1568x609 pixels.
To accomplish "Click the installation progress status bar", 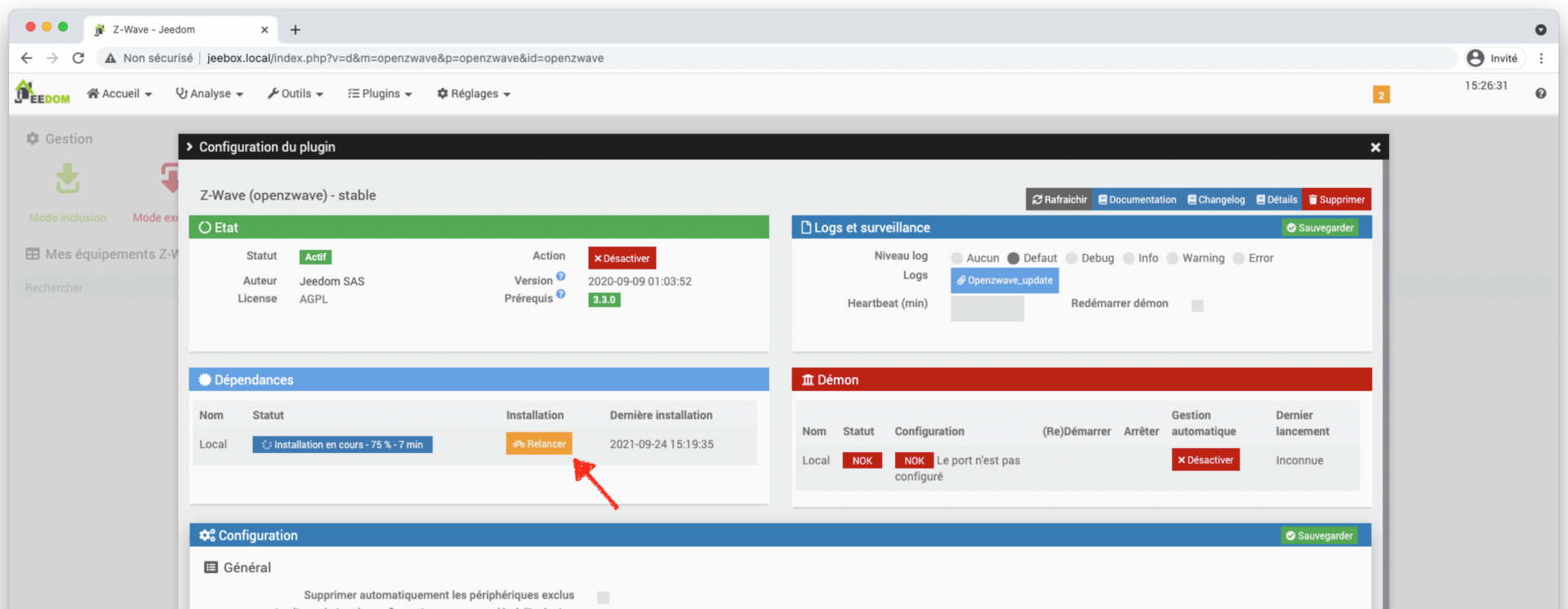I will pyautogui.click(x=342, y=445).
